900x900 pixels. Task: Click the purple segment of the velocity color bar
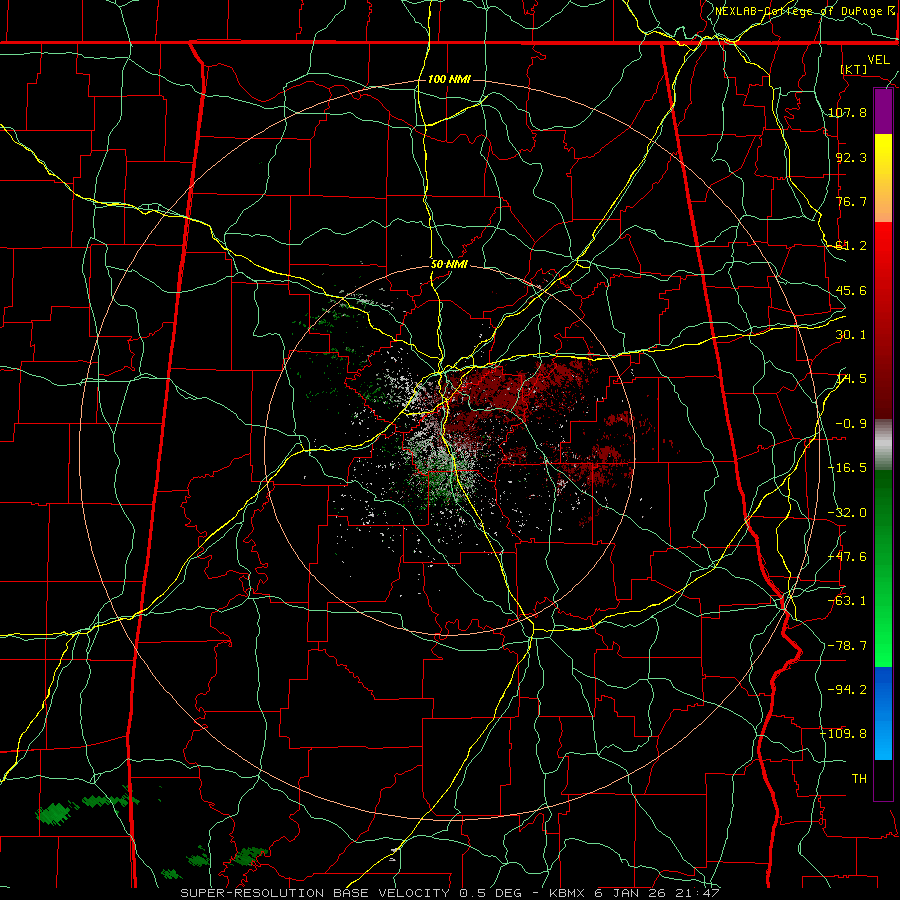tap(883, 112)
